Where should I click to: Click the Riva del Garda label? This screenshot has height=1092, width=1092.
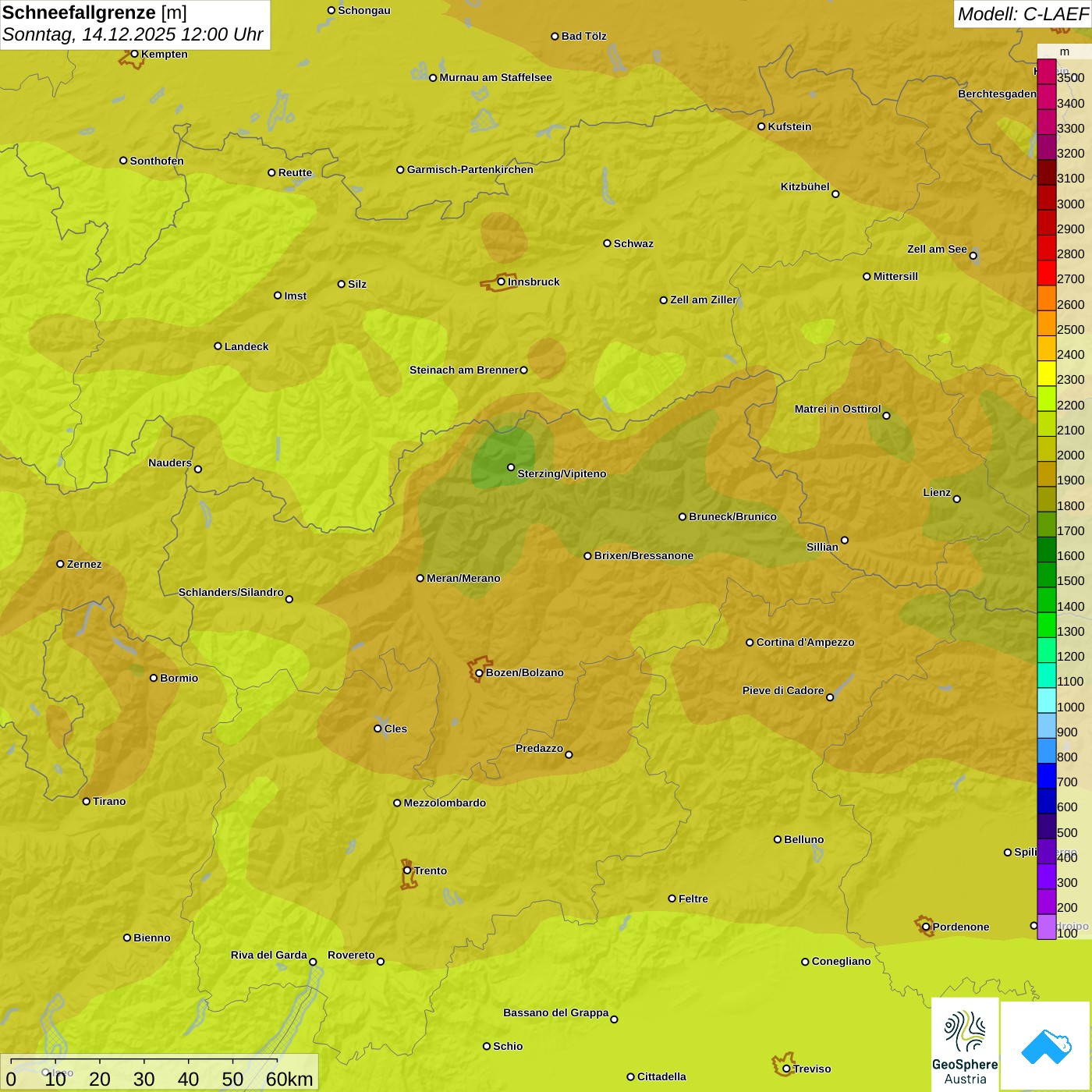[269, 955]
